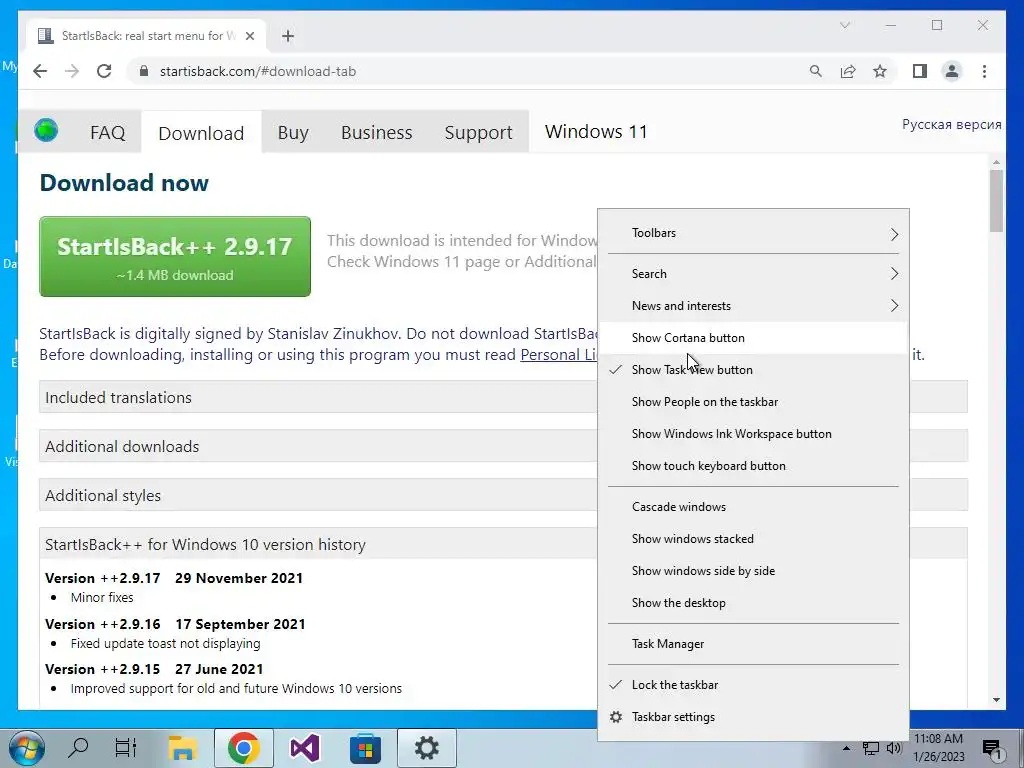The height and width of the screenshot is (768, 1024).
Task: Enable Show Windows Ink Workspace button
Action: click(x=753, y=434)
